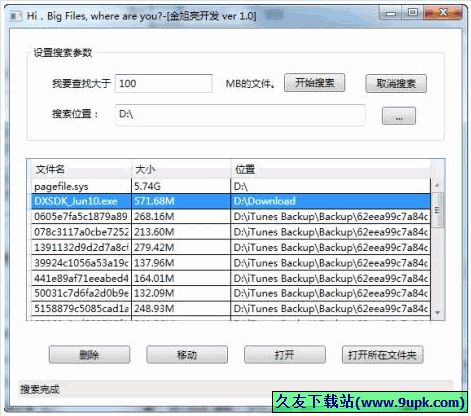The height and width of the screenshot is (416, 471).
Task: Click the scroll down arrow of the list
Action: (x=437, y=313)
